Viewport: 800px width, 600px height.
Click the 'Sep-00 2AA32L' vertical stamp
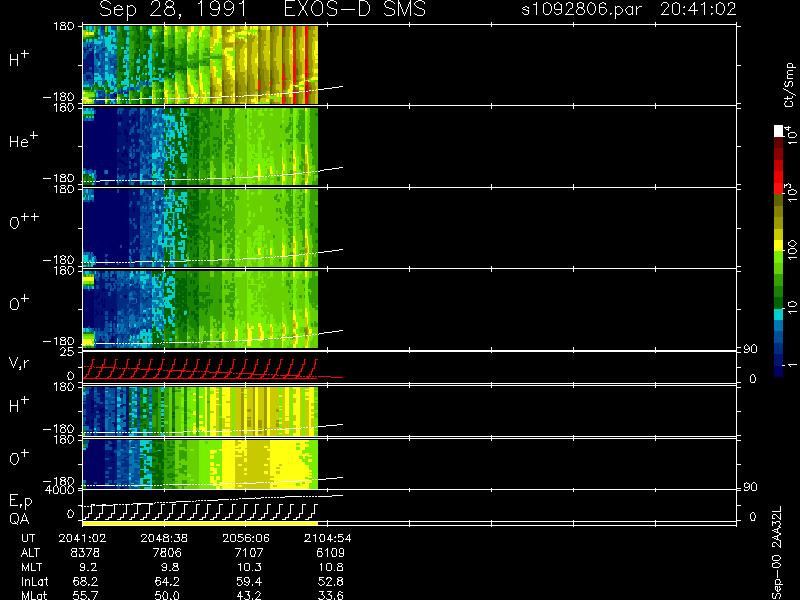pyautogui.click(x=777, y=553)
